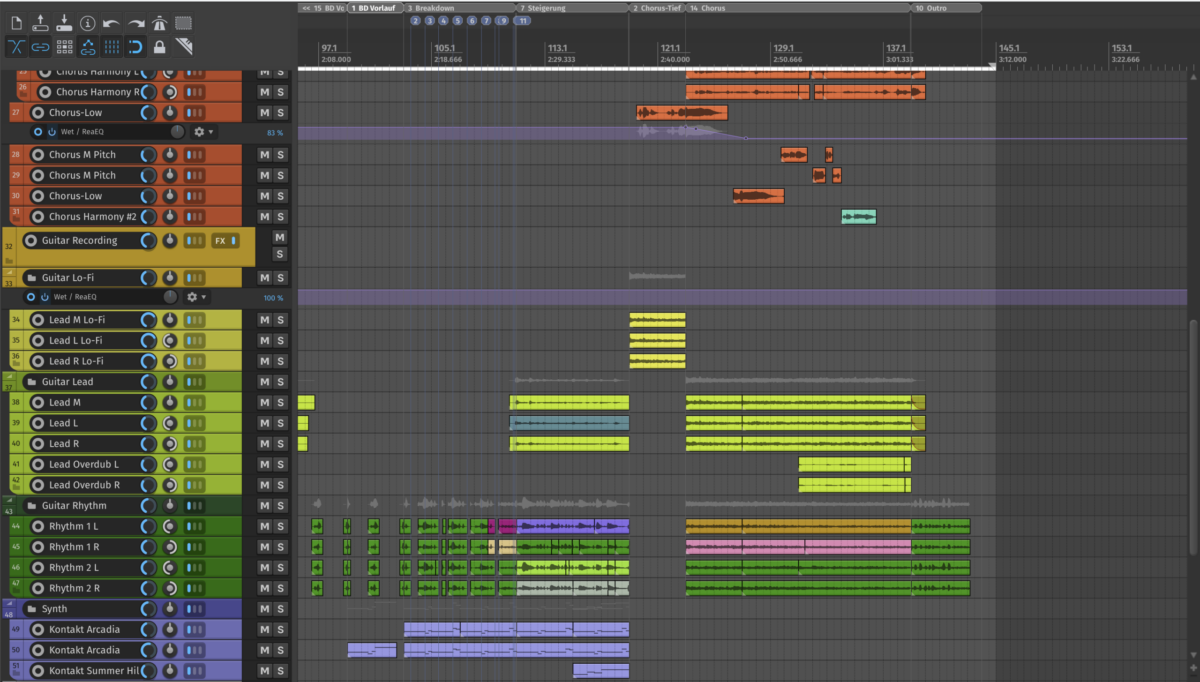Click the Save Project download icon
The width and height of the screenshot is (1200, 682).
click(64, 22)
